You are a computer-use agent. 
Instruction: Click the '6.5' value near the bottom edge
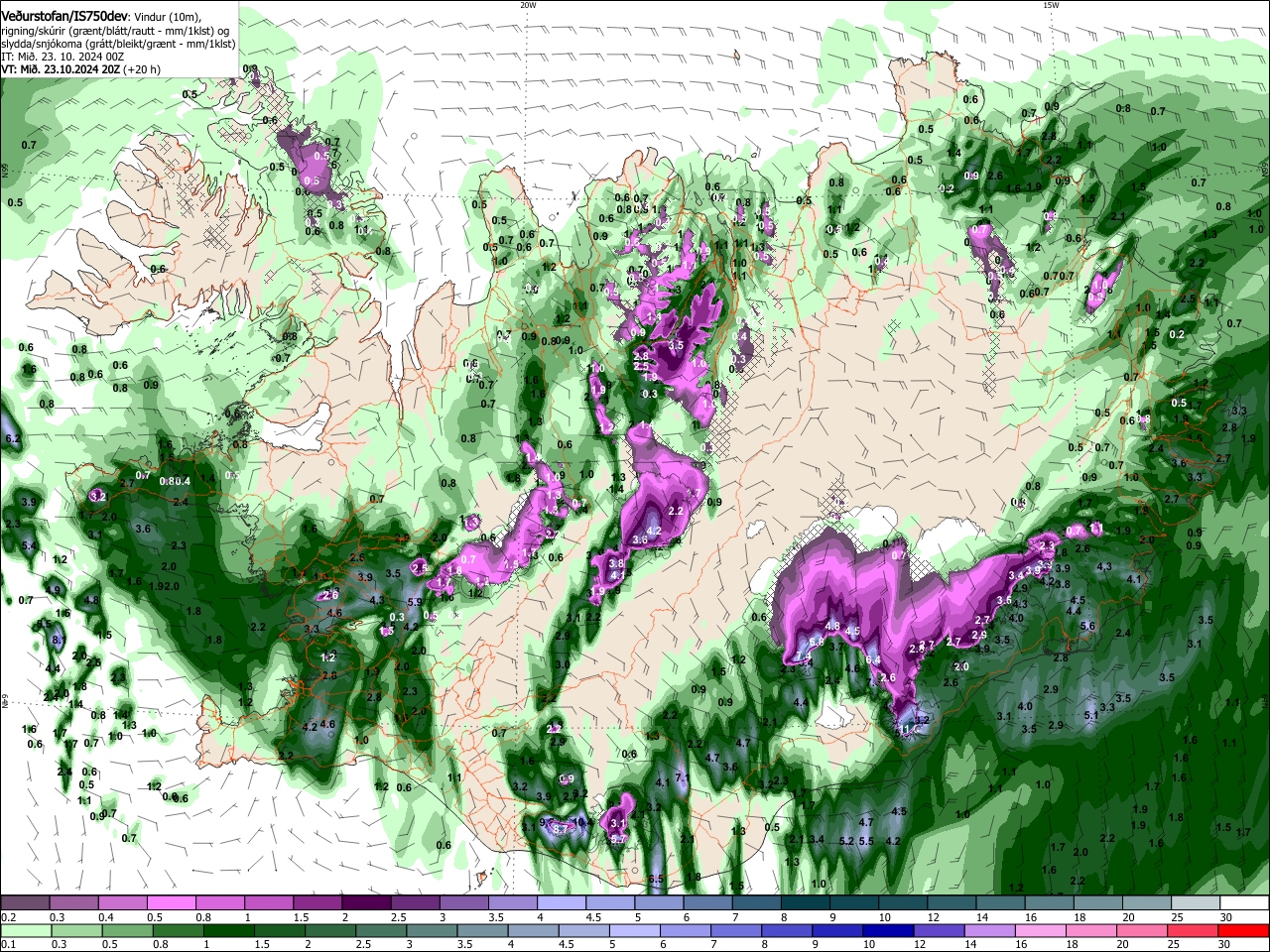click(x=656, y=879)
